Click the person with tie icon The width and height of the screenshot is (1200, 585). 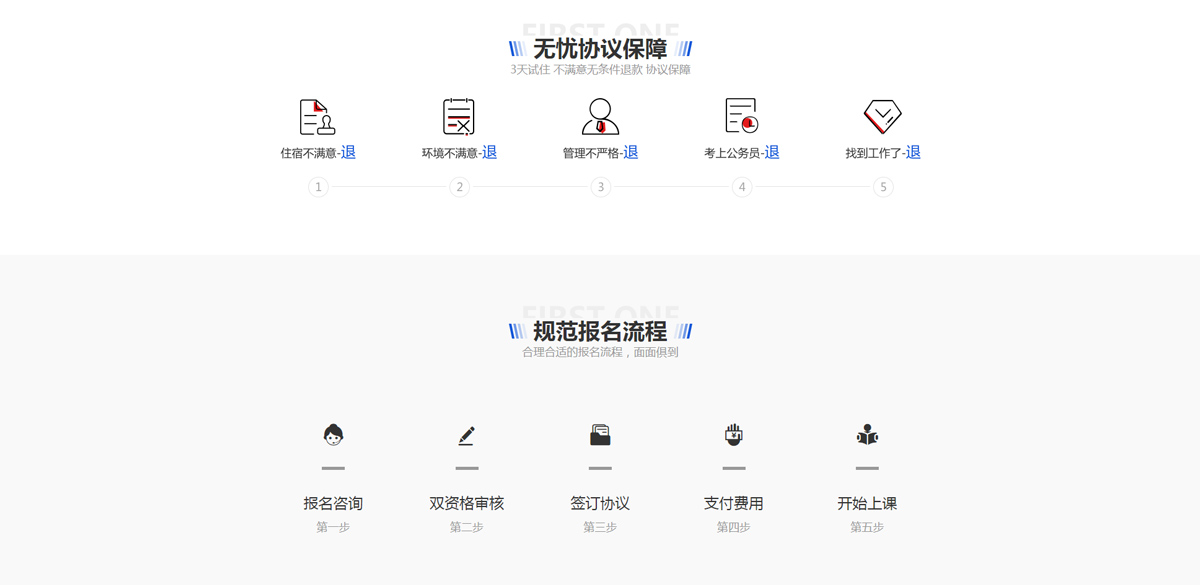pyautogui.click(x=600, y=117)
